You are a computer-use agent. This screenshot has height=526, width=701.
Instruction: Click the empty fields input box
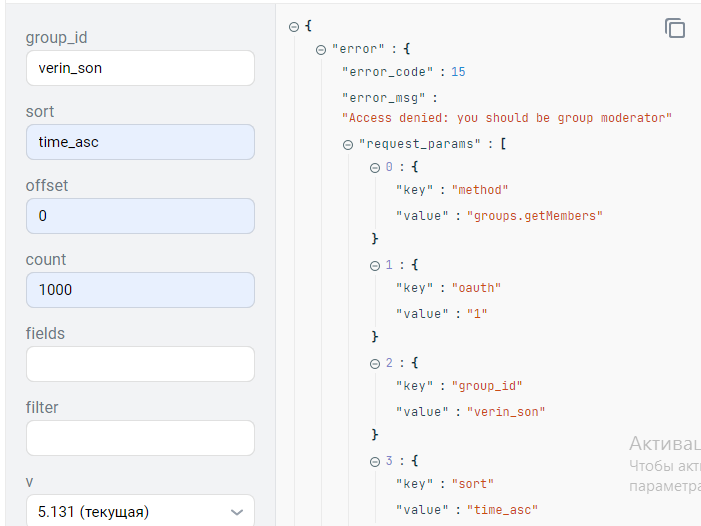click(x=140, y=364)
